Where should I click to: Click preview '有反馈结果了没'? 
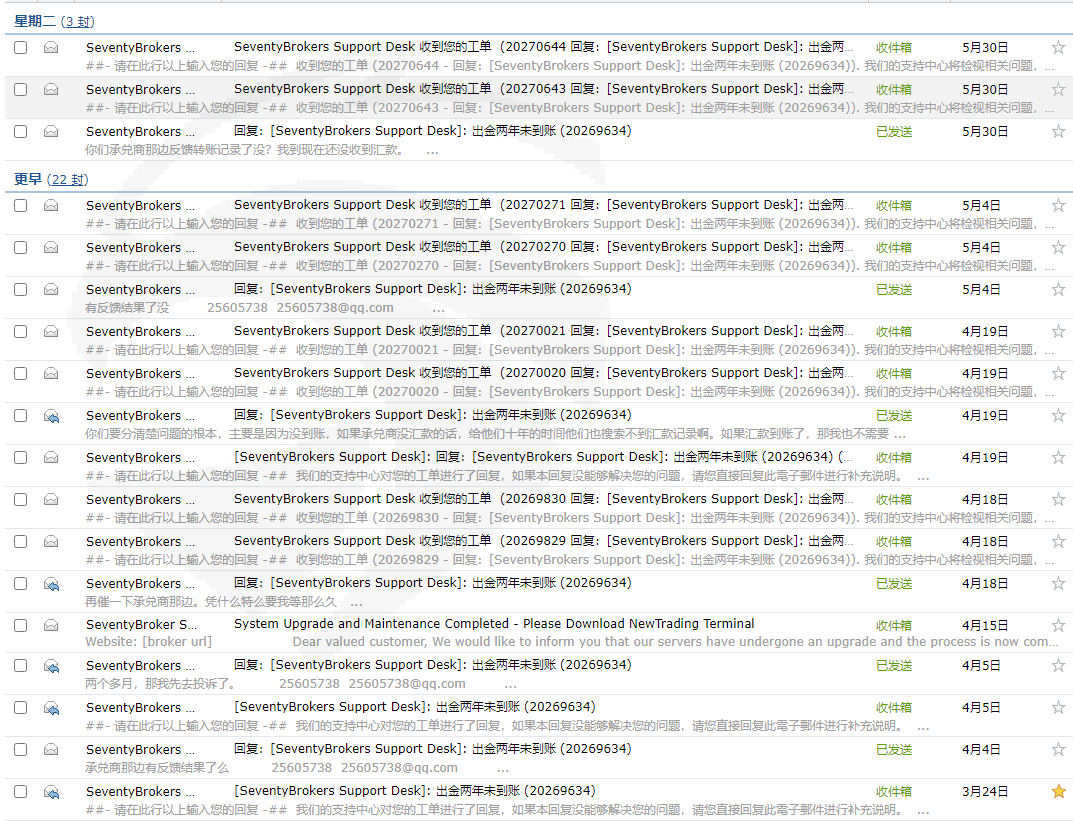coord(127,308)
